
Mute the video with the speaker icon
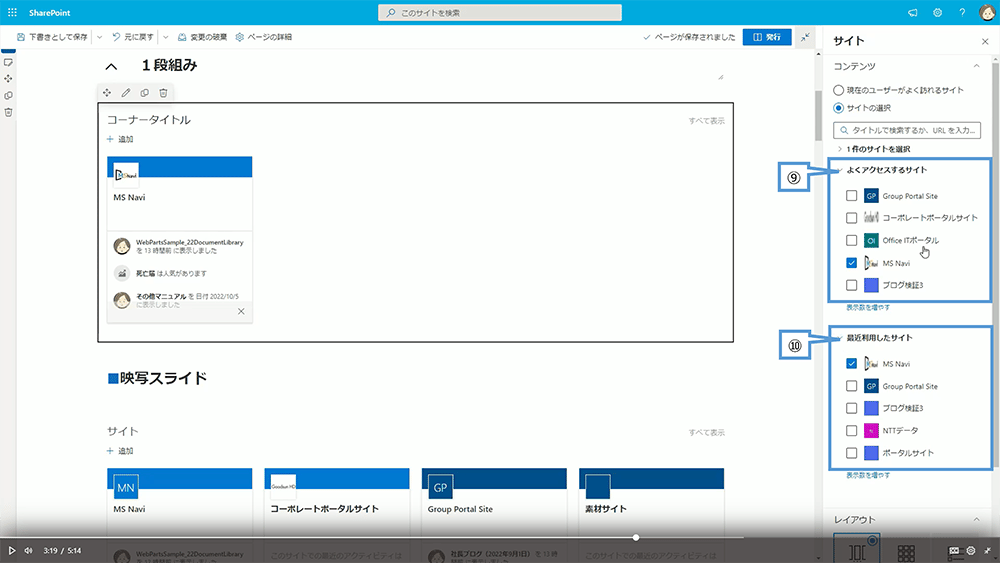[28, 550]
